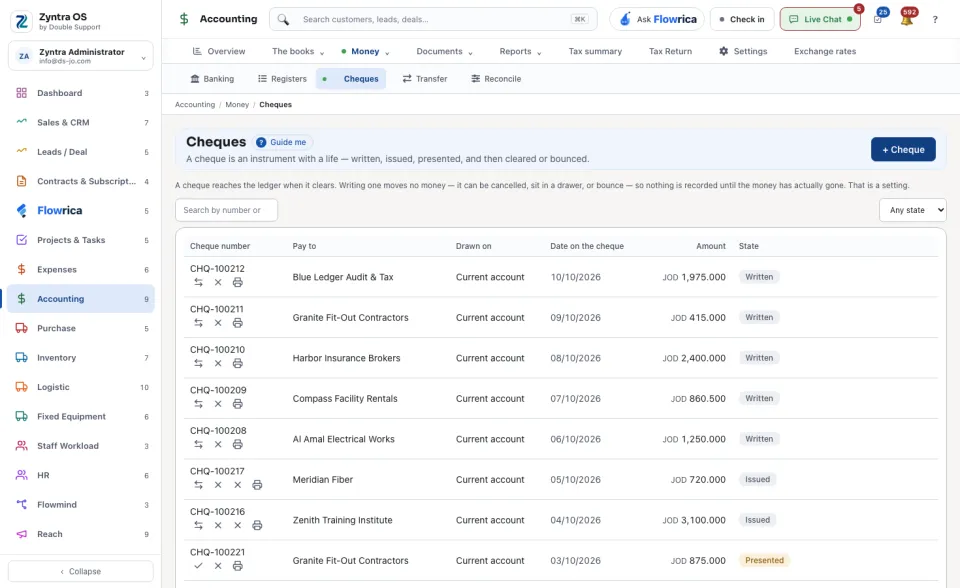This screenshot has width=960, height=588.
Task: Open Tax summary in the accounting menu
Action: pos(595,51)
